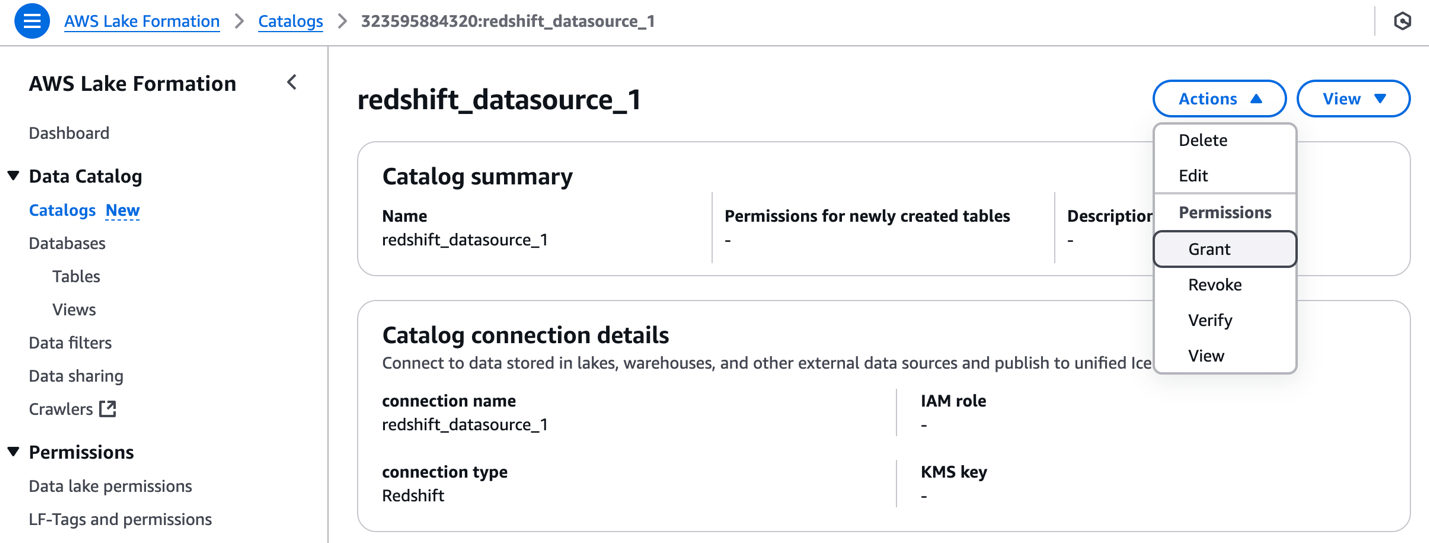Open Data lake permissions page

[x=110, y=486]
